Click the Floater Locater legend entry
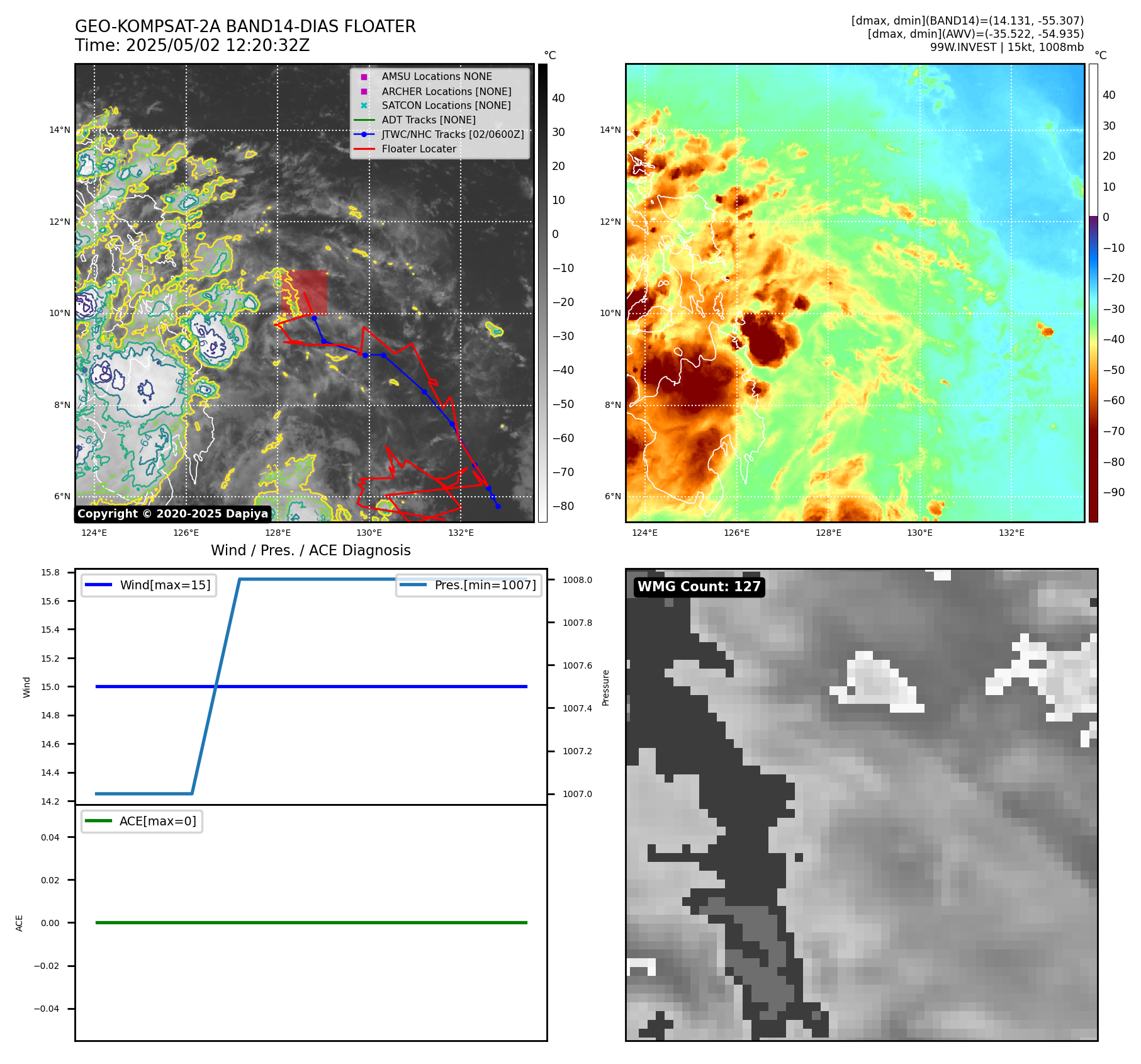The height and width of the screenshot is (1064, 1141). (x=419, y=149)
